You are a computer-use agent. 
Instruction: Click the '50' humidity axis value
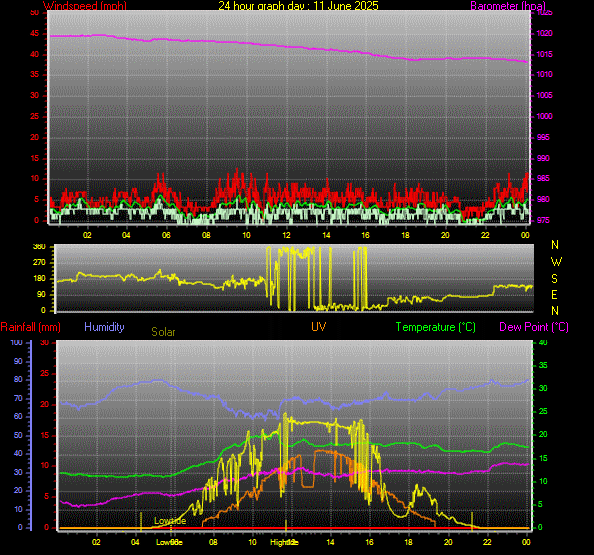(18, 435)
